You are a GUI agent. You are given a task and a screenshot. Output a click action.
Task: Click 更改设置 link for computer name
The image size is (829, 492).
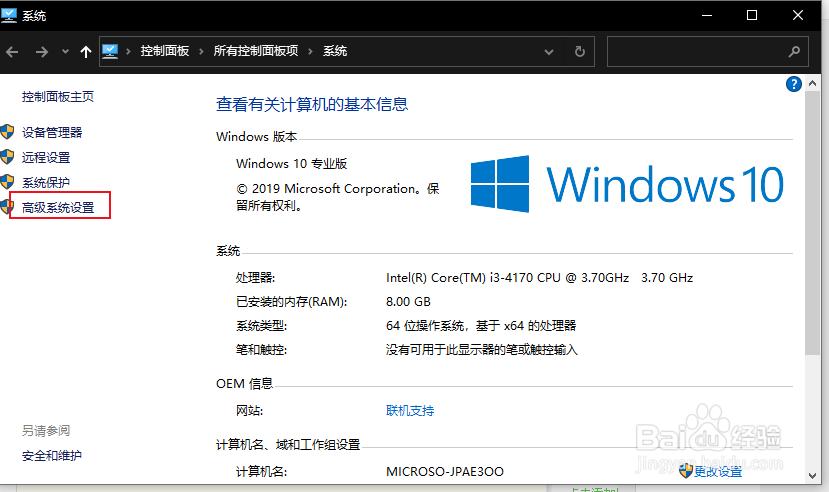coord(717,471)
